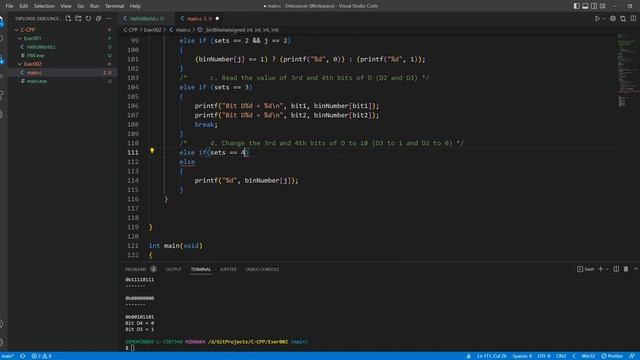Toggle bottom panel layout icon

(x=585, y=6)
